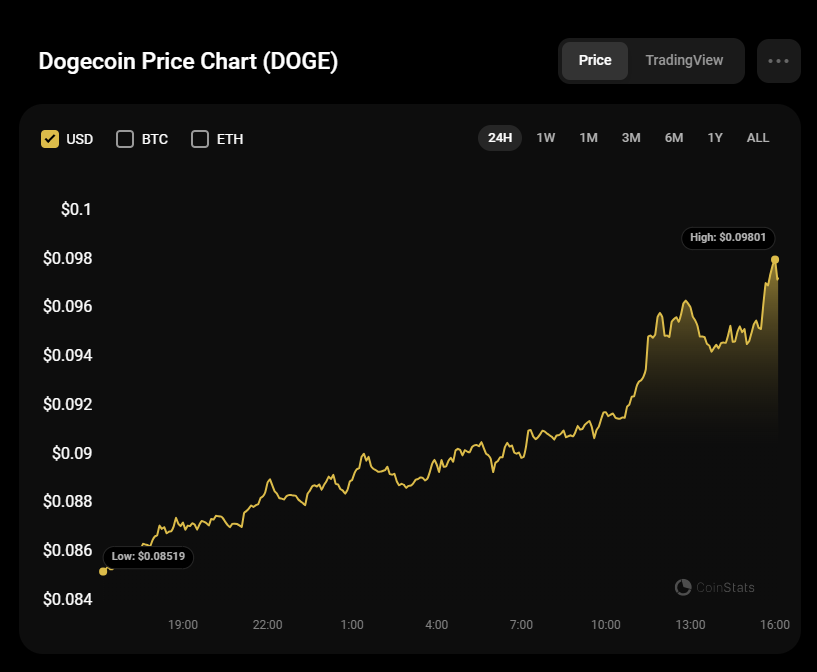Select the 3M time range
The image size is (817, 672).
click(631, 138)
